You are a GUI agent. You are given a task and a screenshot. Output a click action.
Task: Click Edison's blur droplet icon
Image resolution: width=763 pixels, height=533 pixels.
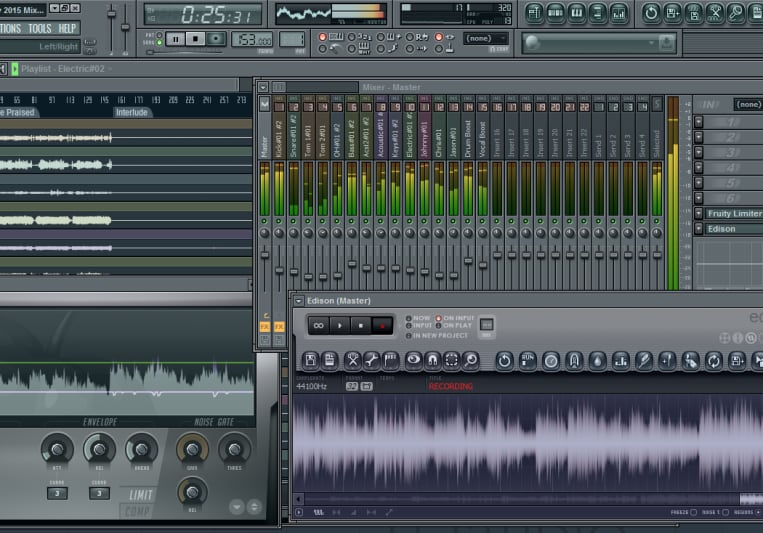pos(598,361)
